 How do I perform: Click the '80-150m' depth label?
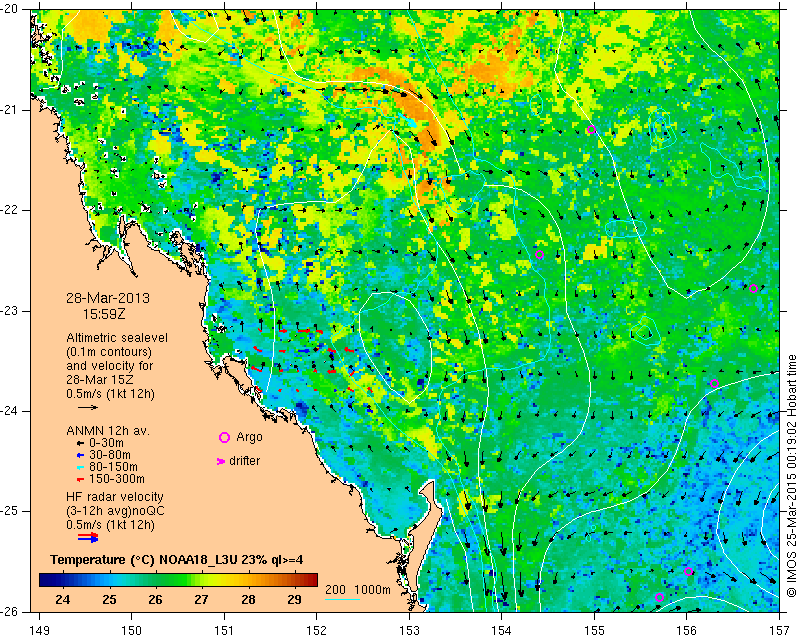pyautogui.click(x=113, y=467)
